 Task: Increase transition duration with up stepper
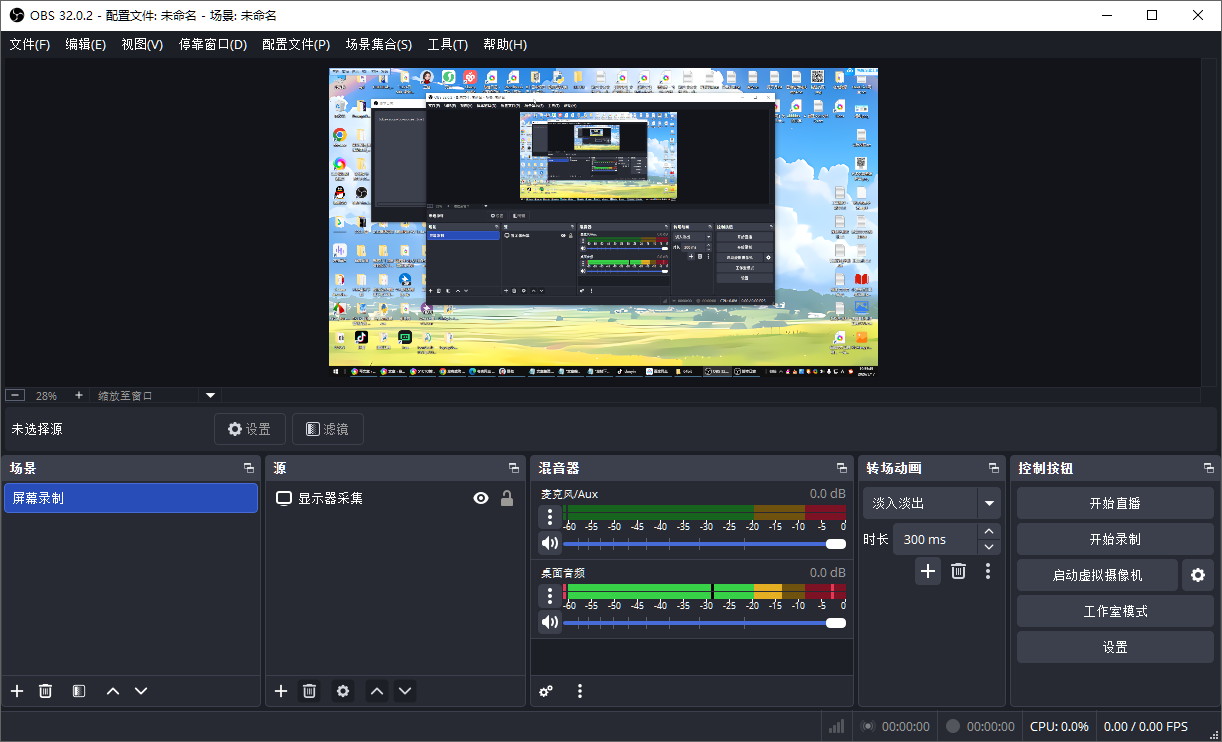(989, 531)
